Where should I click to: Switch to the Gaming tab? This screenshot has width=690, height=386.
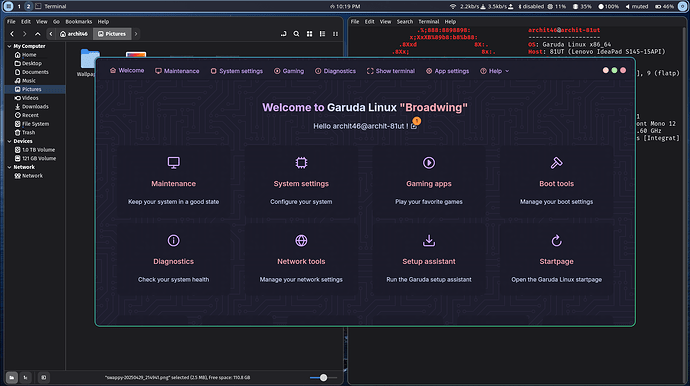289,71
